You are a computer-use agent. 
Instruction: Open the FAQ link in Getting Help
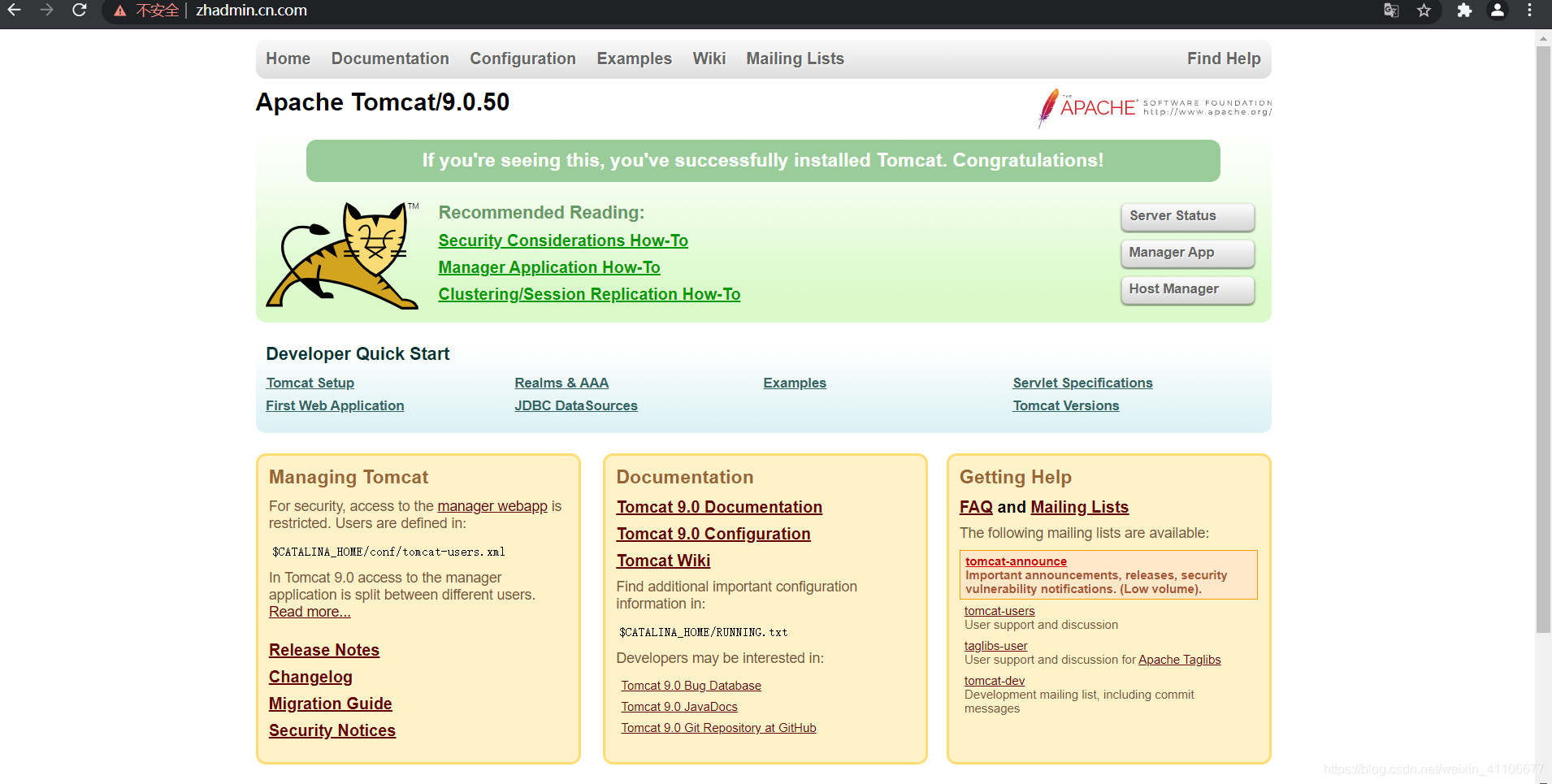pos(976,507)
